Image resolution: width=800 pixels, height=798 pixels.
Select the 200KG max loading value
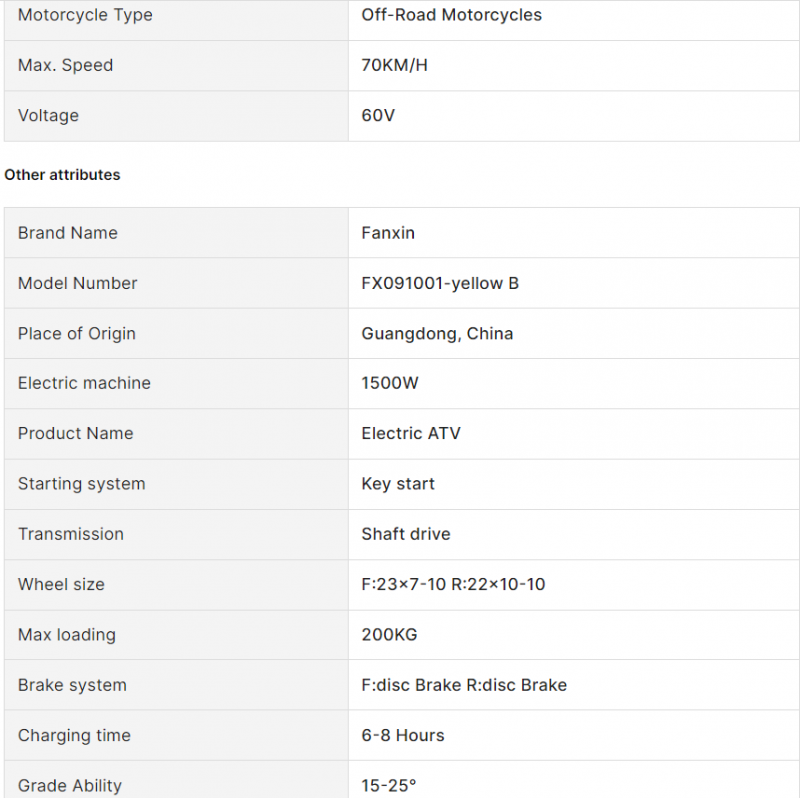389,635
